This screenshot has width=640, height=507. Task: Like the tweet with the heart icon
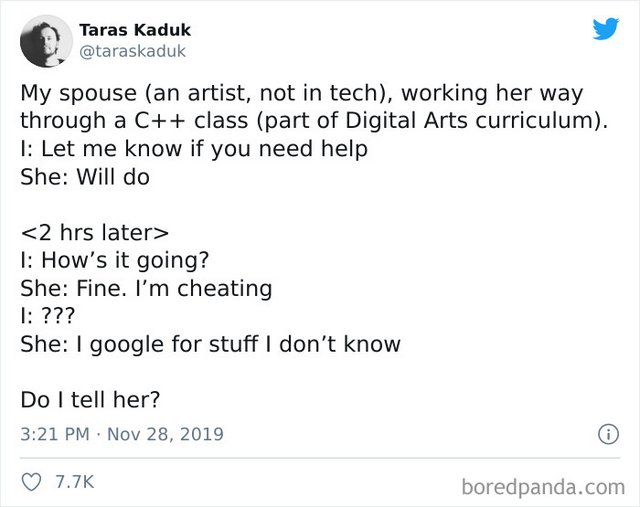coord(31,482)
